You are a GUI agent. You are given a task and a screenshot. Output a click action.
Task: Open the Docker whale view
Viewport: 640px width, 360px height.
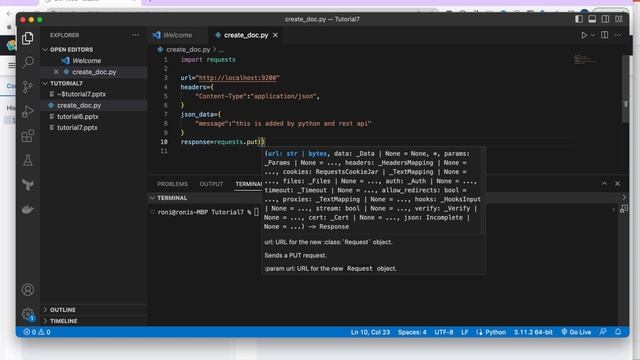[28, 209]
